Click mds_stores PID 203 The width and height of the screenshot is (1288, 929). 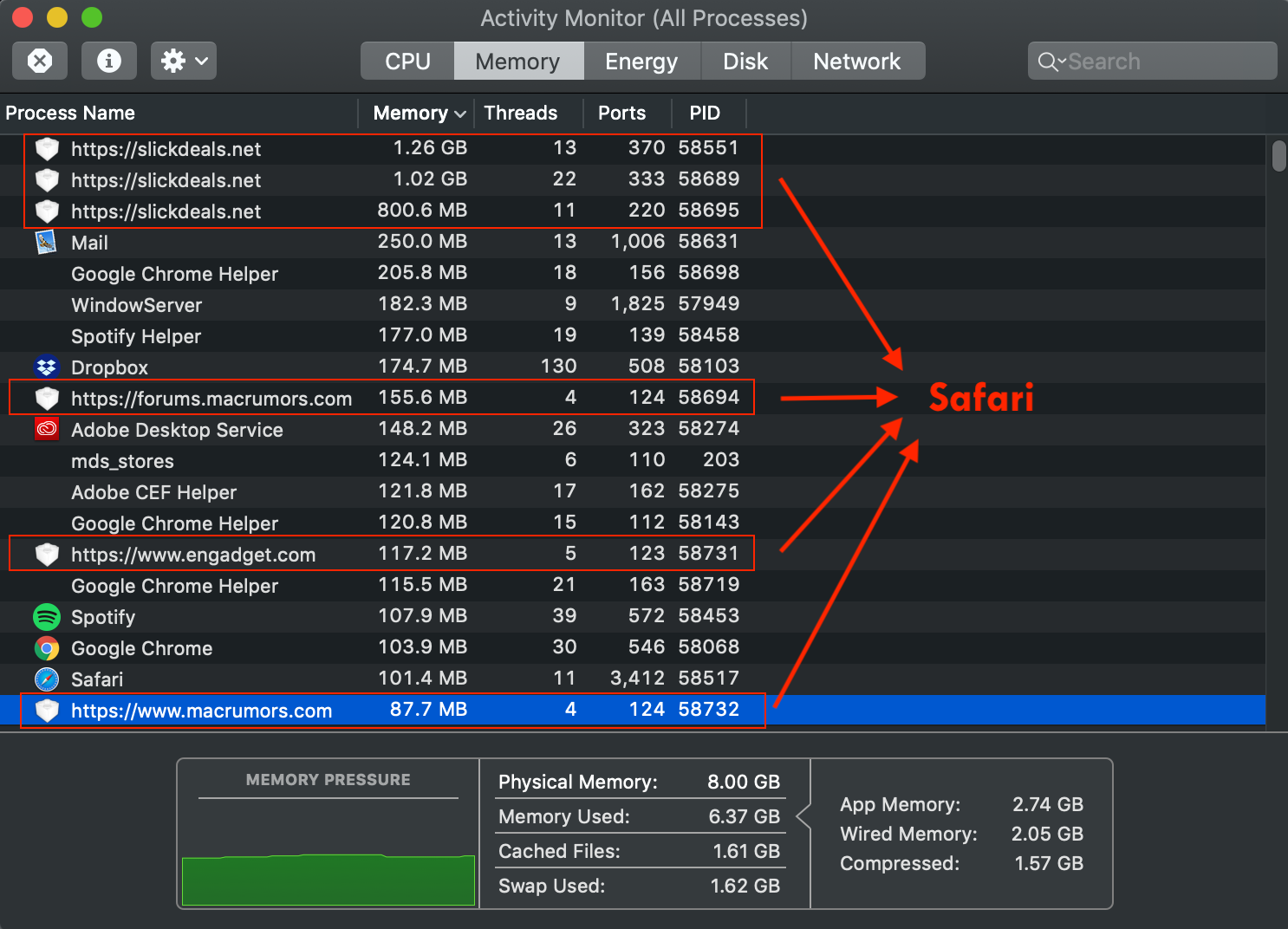[721, 460]
